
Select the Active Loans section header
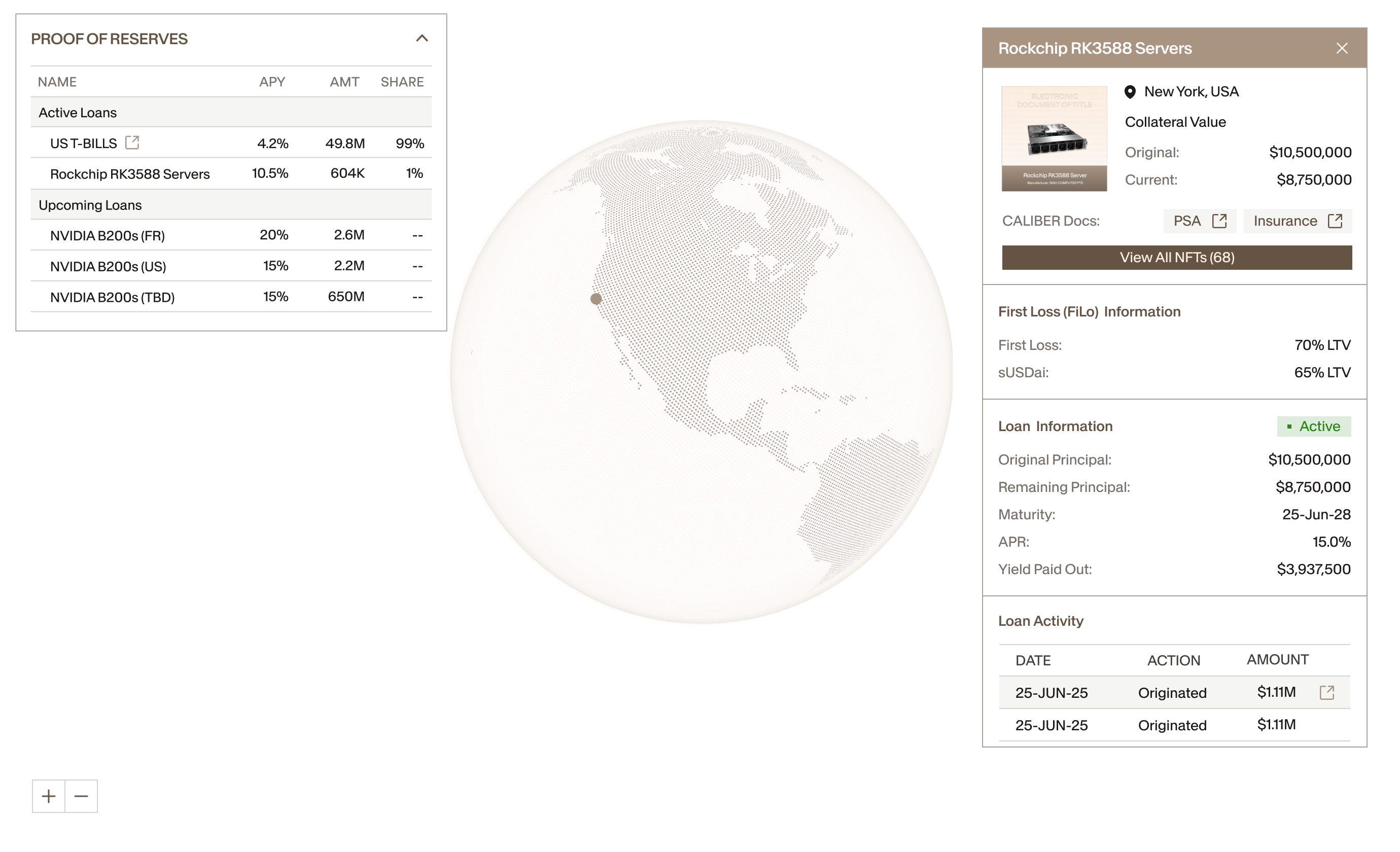[x=231, y=113]
